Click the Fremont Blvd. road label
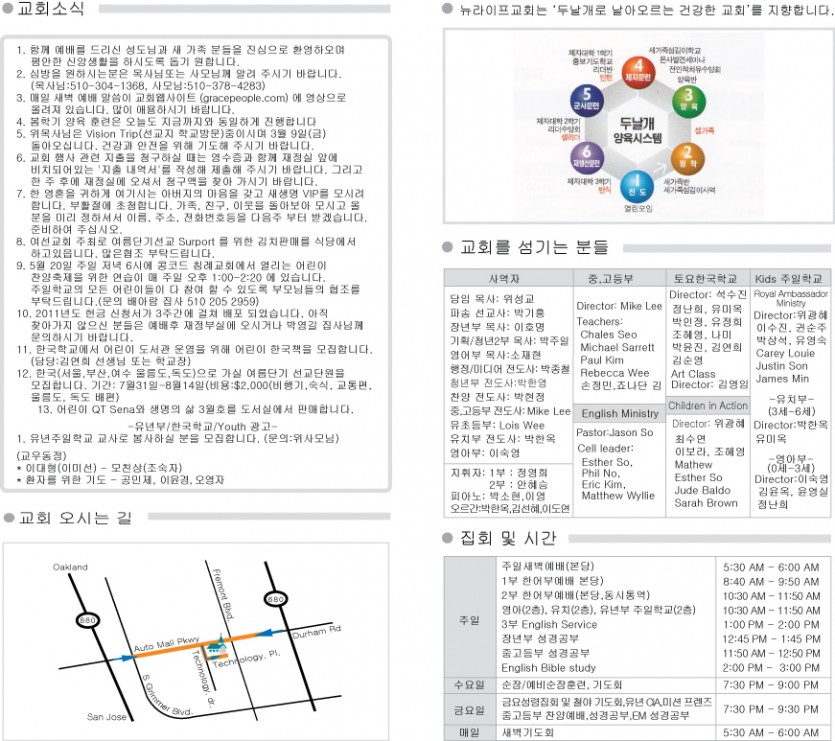 click(223, 595)
